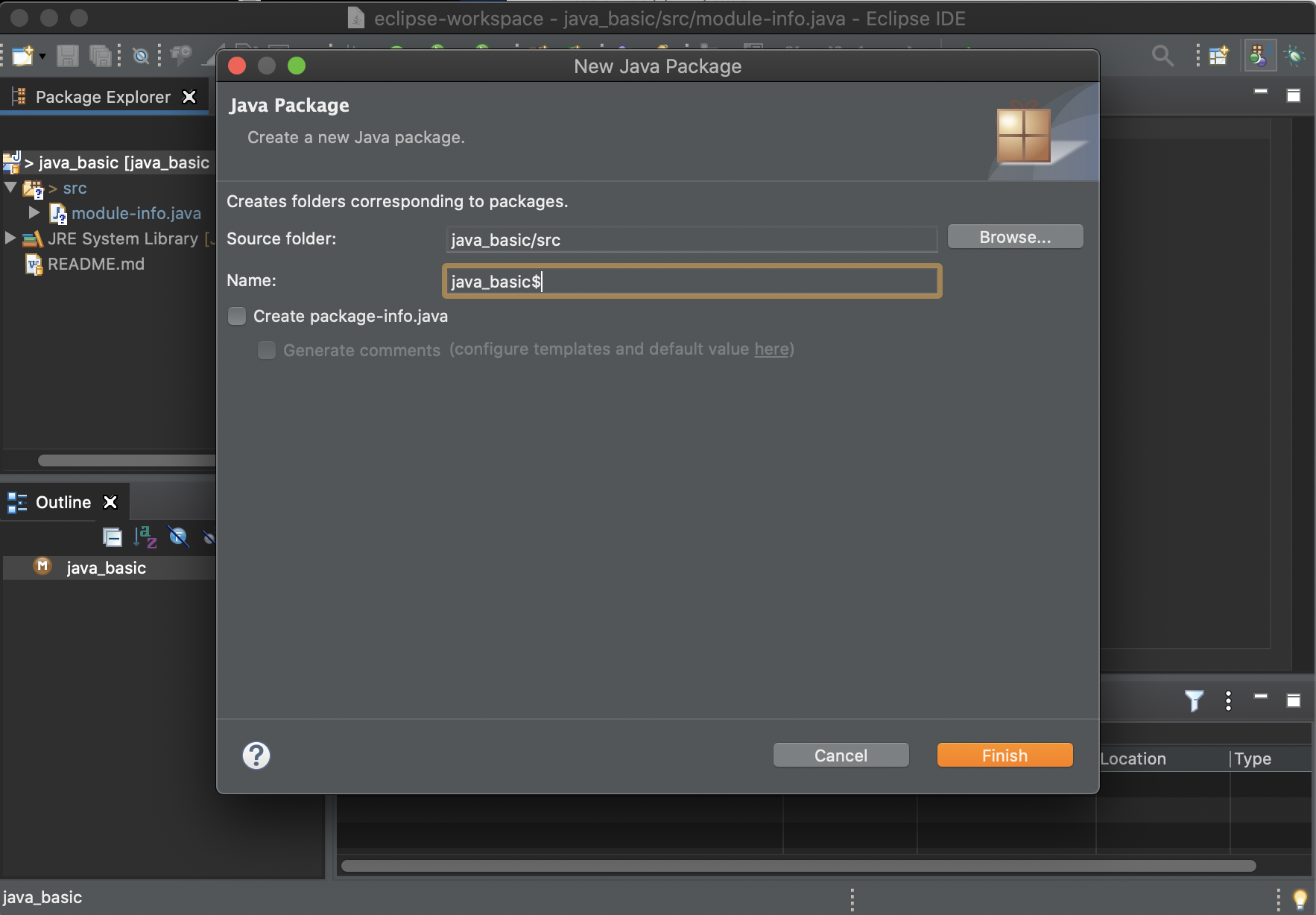This screenshot has width=1316, height=915.
Task: Open the New wizard dropdown arrow
Action: [x=42, y=57]
